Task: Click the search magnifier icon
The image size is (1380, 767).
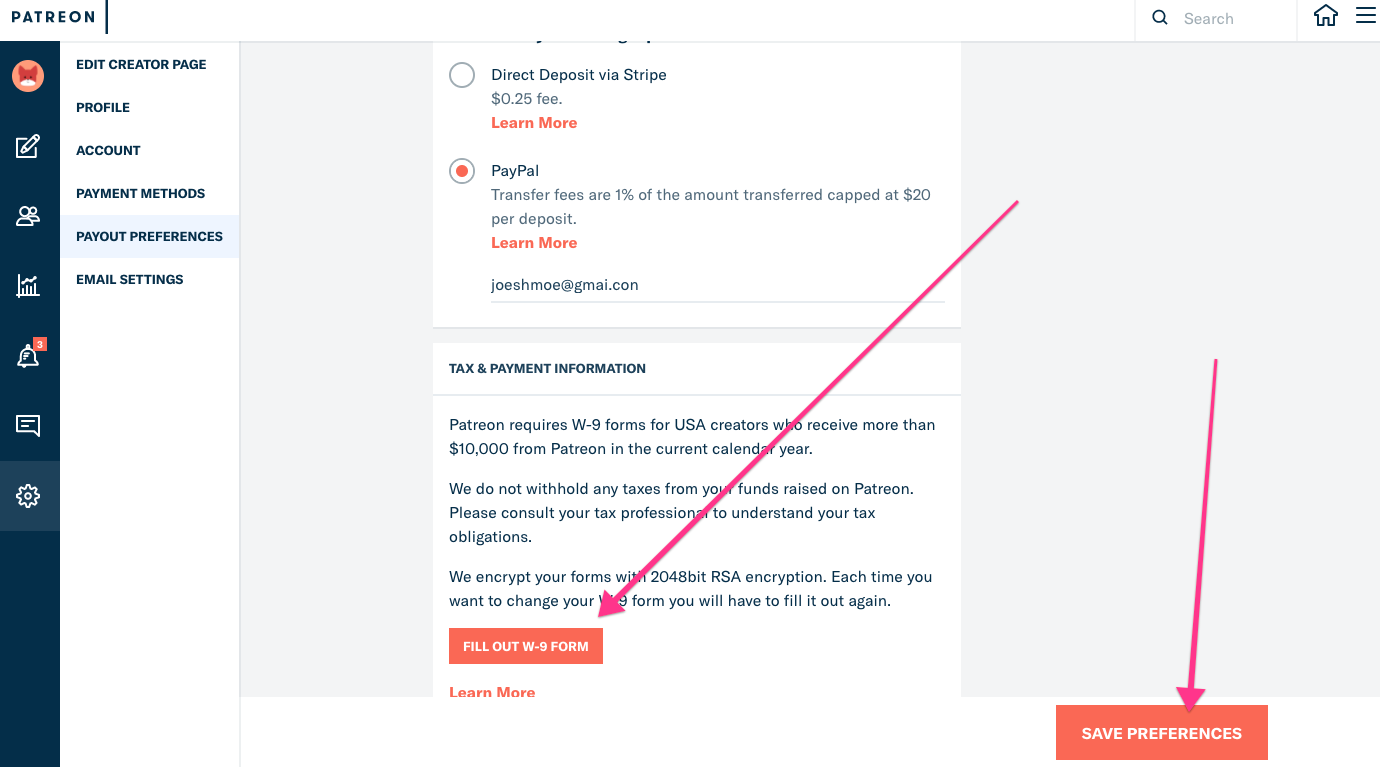Action: 1160,18
